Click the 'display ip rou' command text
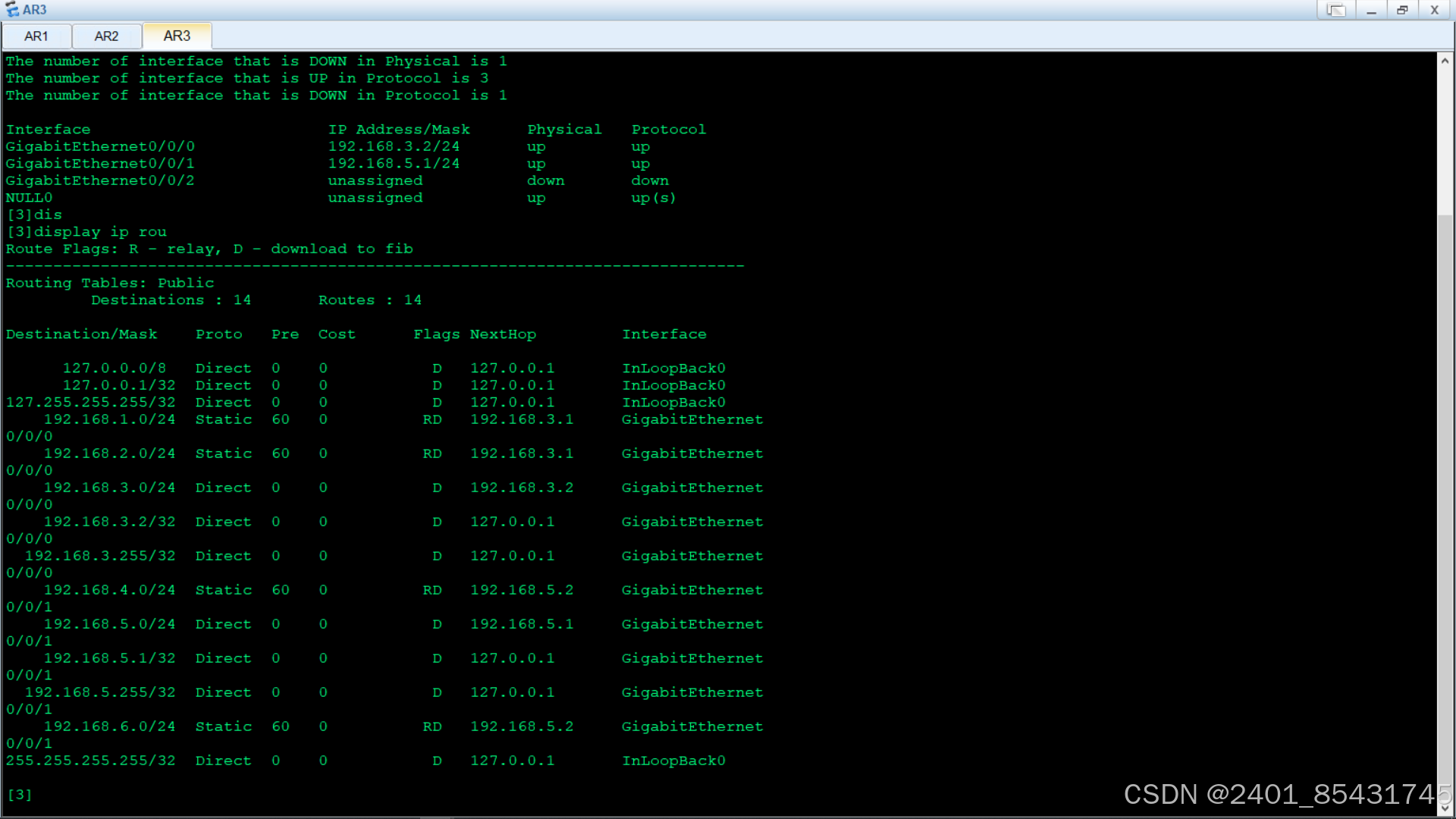1456x819 pixels. coord(99,232)
